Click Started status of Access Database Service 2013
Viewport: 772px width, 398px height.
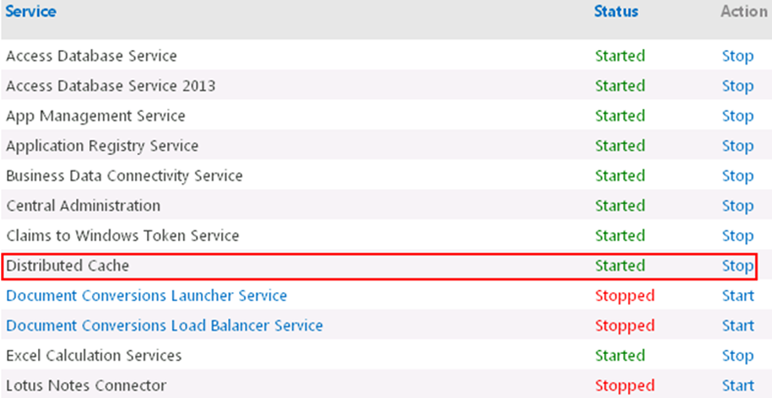click(620, 86)
